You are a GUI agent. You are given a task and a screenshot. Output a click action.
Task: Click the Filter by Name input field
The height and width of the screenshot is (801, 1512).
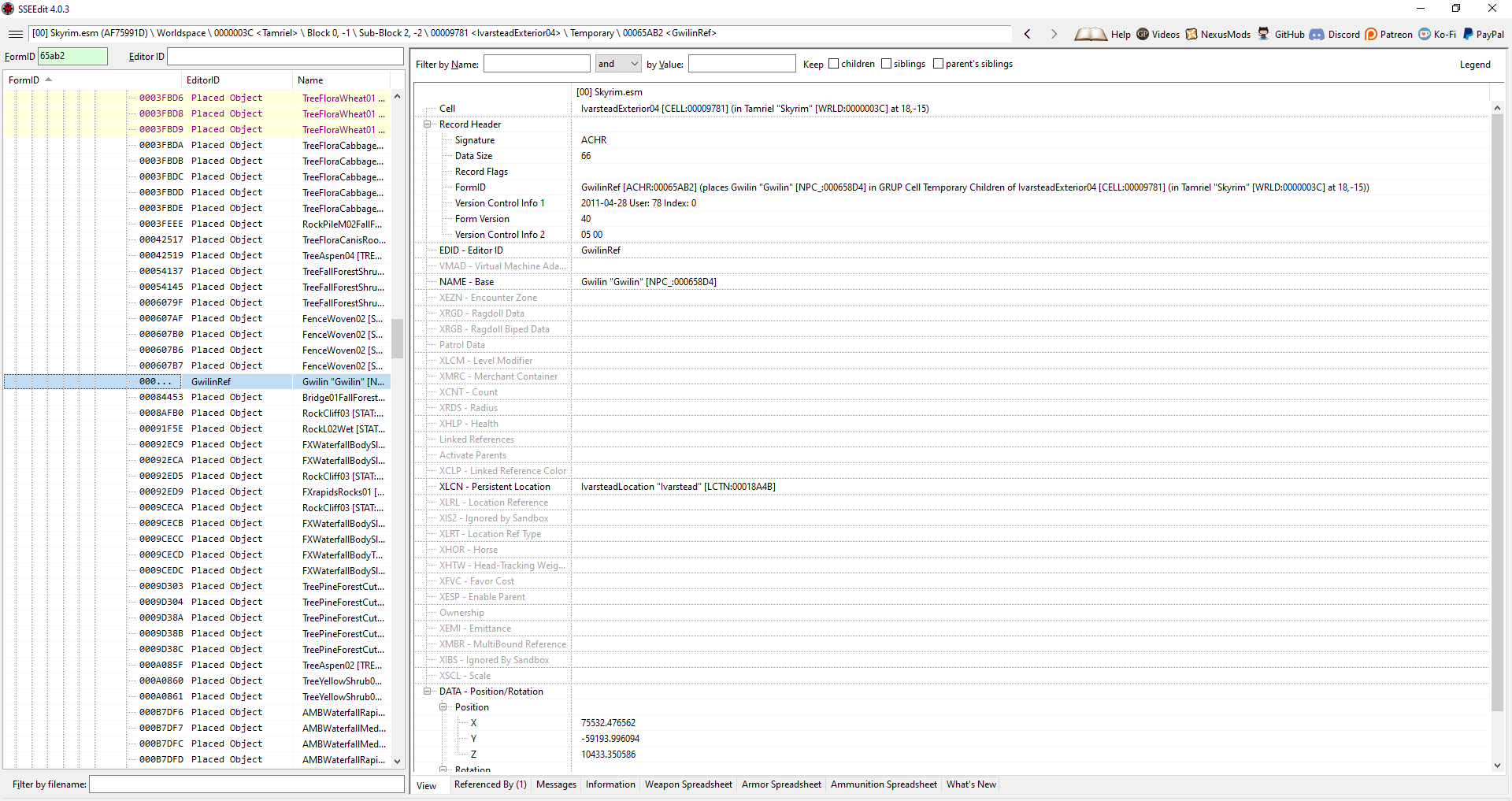[536, 64]
